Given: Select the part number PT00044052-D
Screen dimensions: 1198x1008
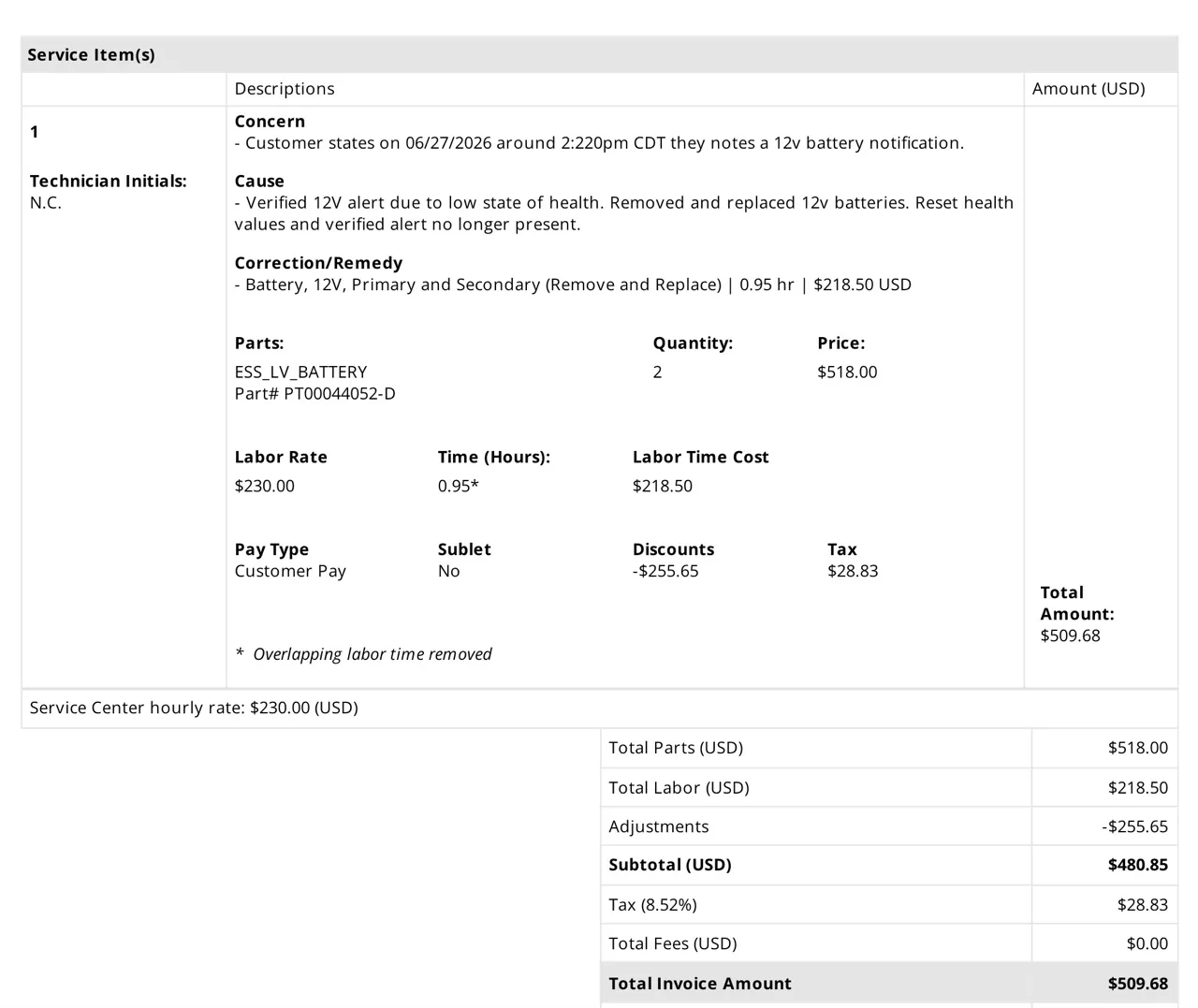Looking at the screenshot, I should click(314, 394).
